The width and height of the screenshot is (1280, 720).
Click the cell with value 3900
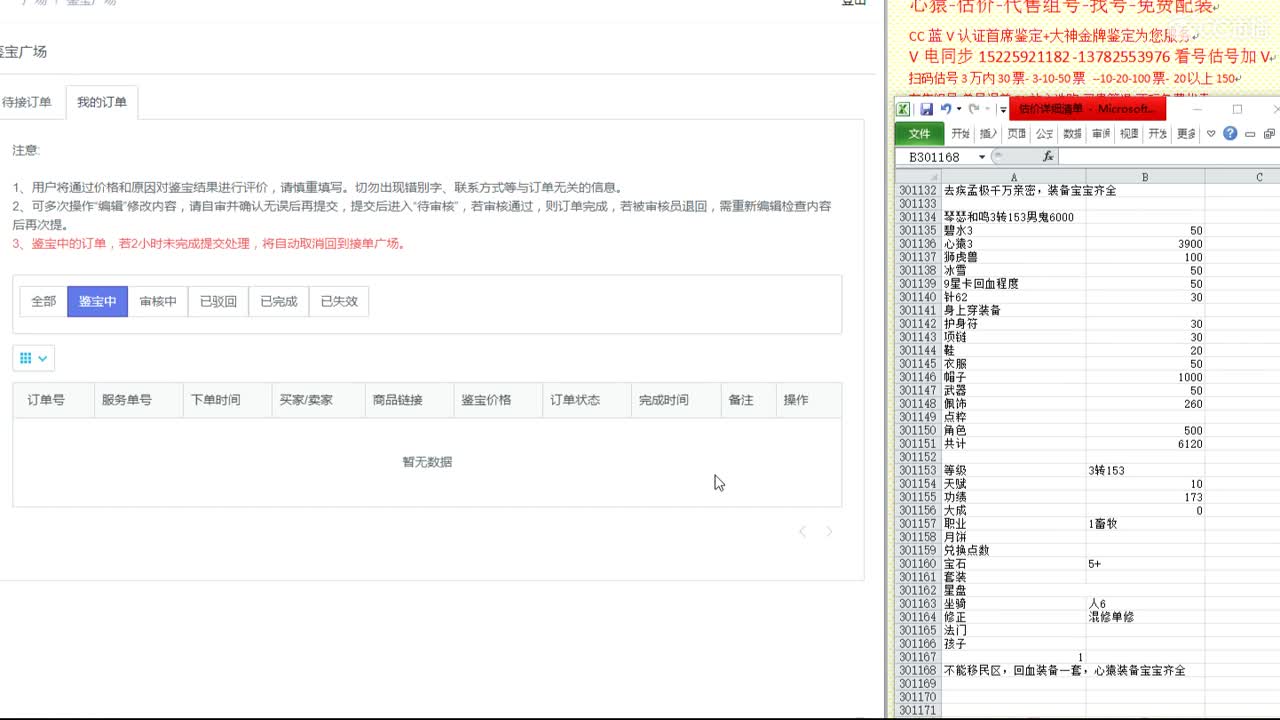coord(1145,244)
